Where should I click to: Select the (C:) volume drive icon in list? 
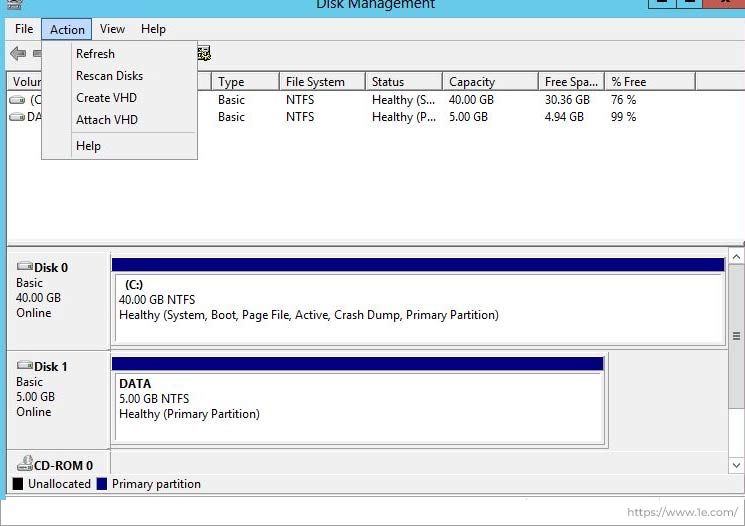click(17, 100)
